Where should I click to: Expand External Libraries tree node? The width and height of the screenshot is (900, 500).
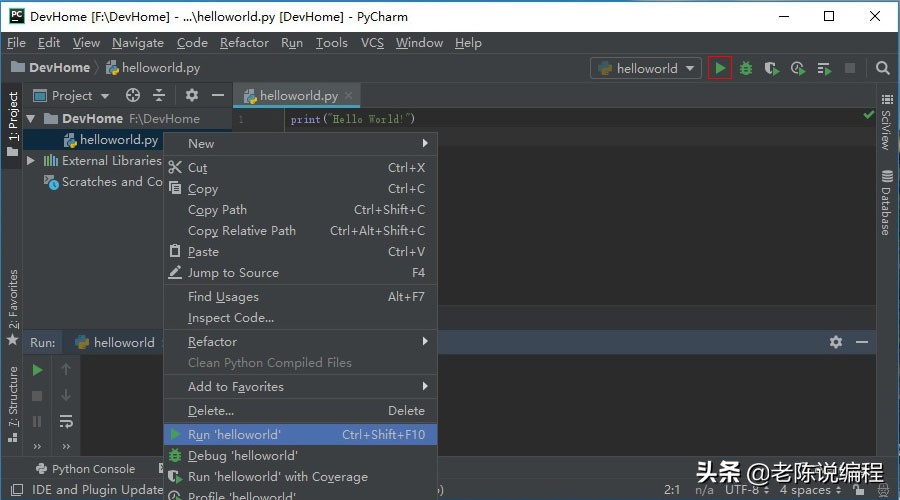[x=31, y=161]
